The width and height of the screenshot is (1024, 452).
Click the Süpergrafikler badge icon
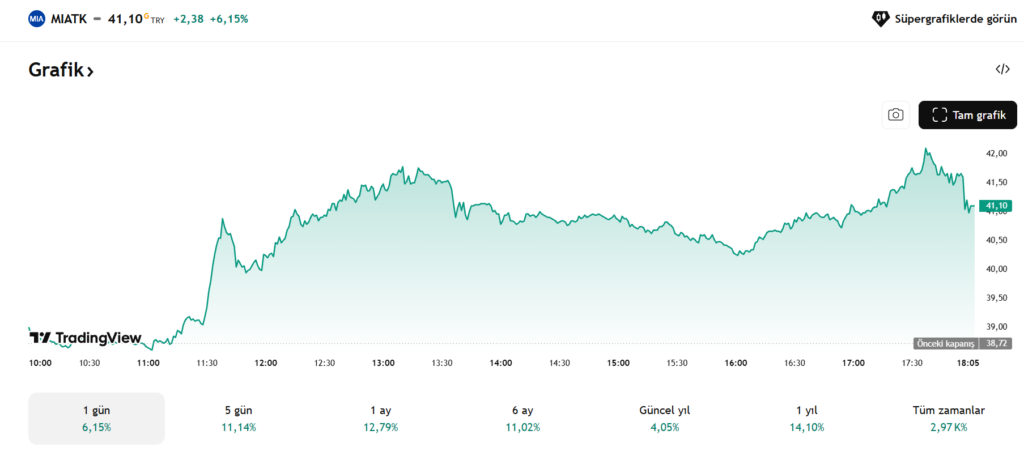click(x=880, y=18)
